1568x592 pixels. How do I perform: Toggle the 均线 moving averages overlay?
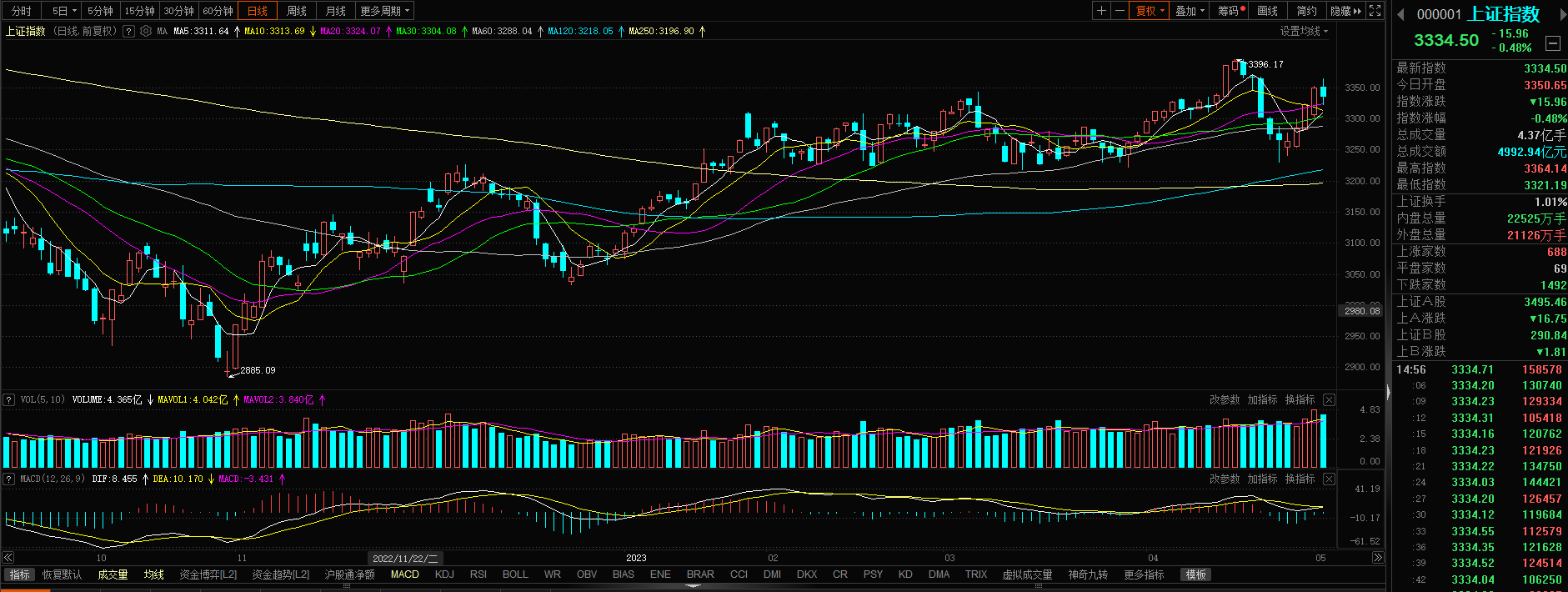pyautogui.click(x=153, y=574)
